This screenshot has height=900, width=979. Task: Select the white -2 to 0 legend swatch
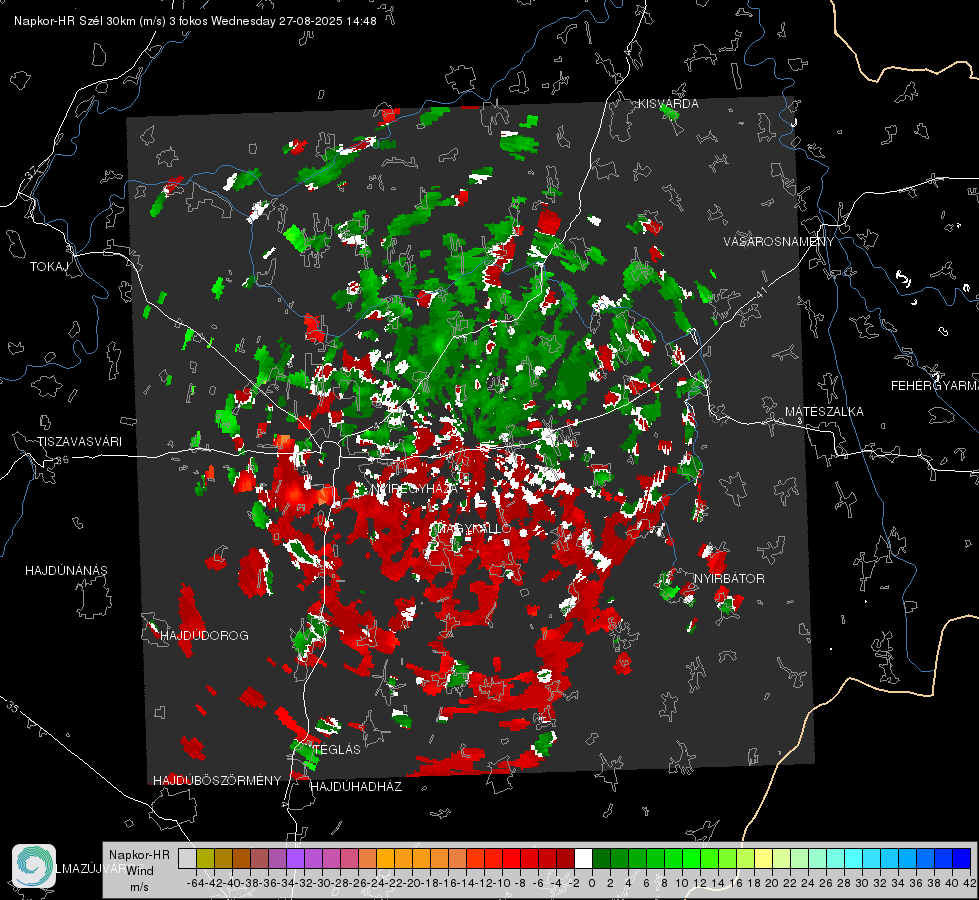(x=583, y=859)
